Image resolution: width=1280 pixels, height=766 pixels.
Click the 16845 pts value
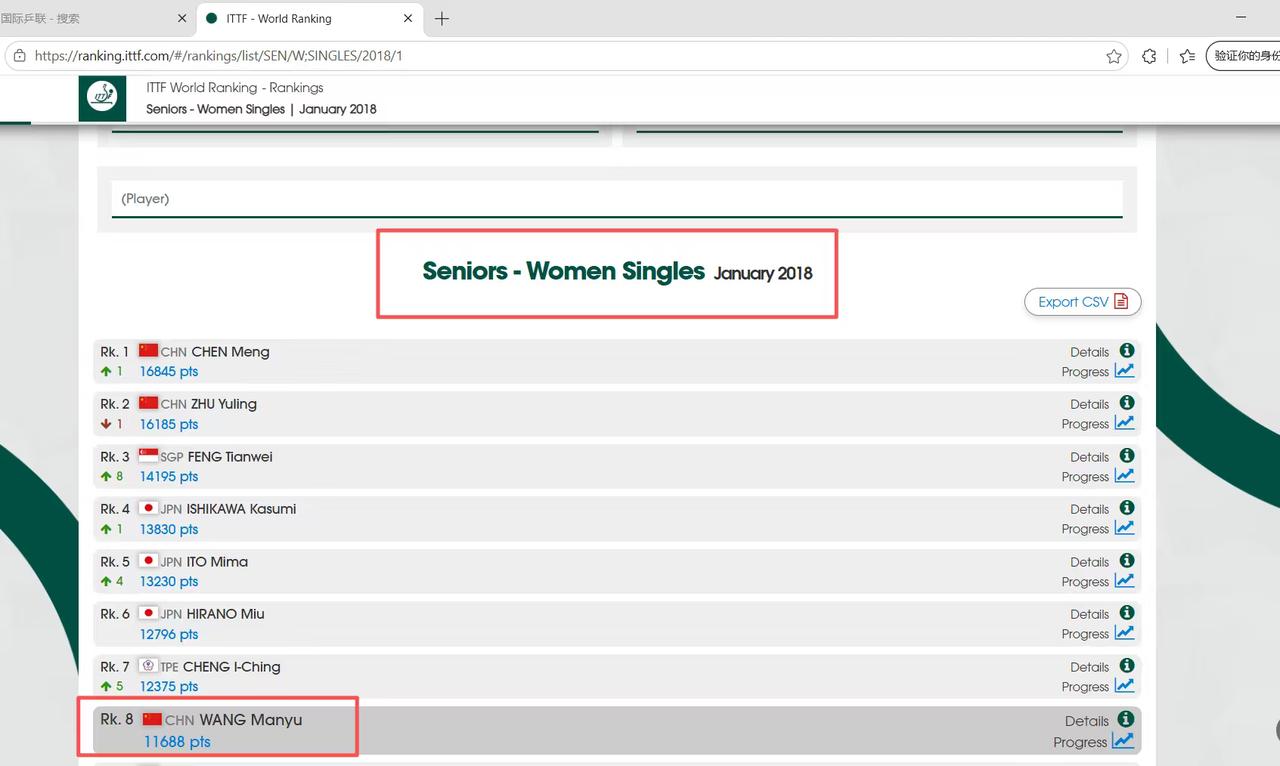pos(169,371)
